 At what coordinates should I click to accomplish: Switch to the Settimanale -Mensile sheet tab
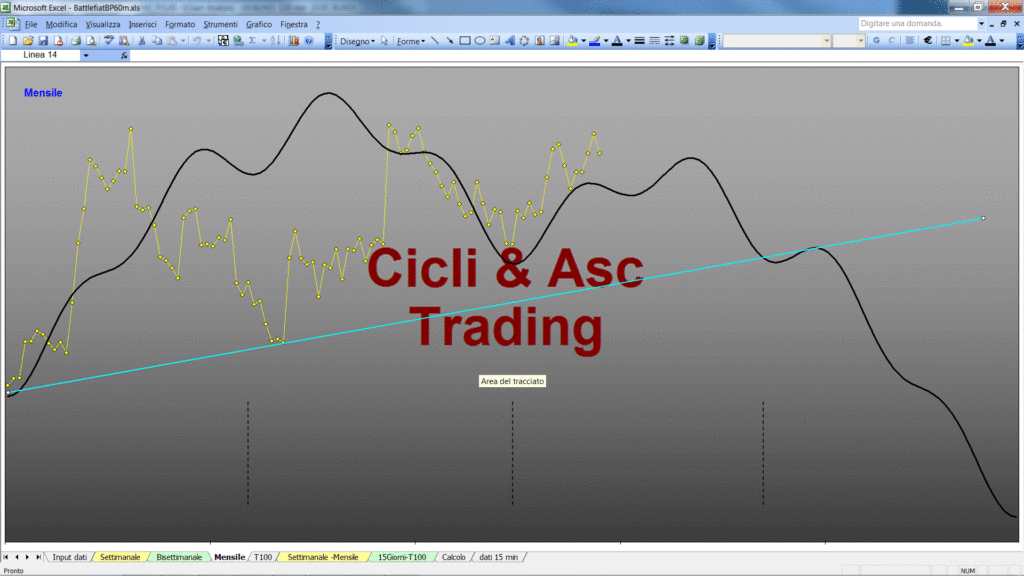point(323,557)
